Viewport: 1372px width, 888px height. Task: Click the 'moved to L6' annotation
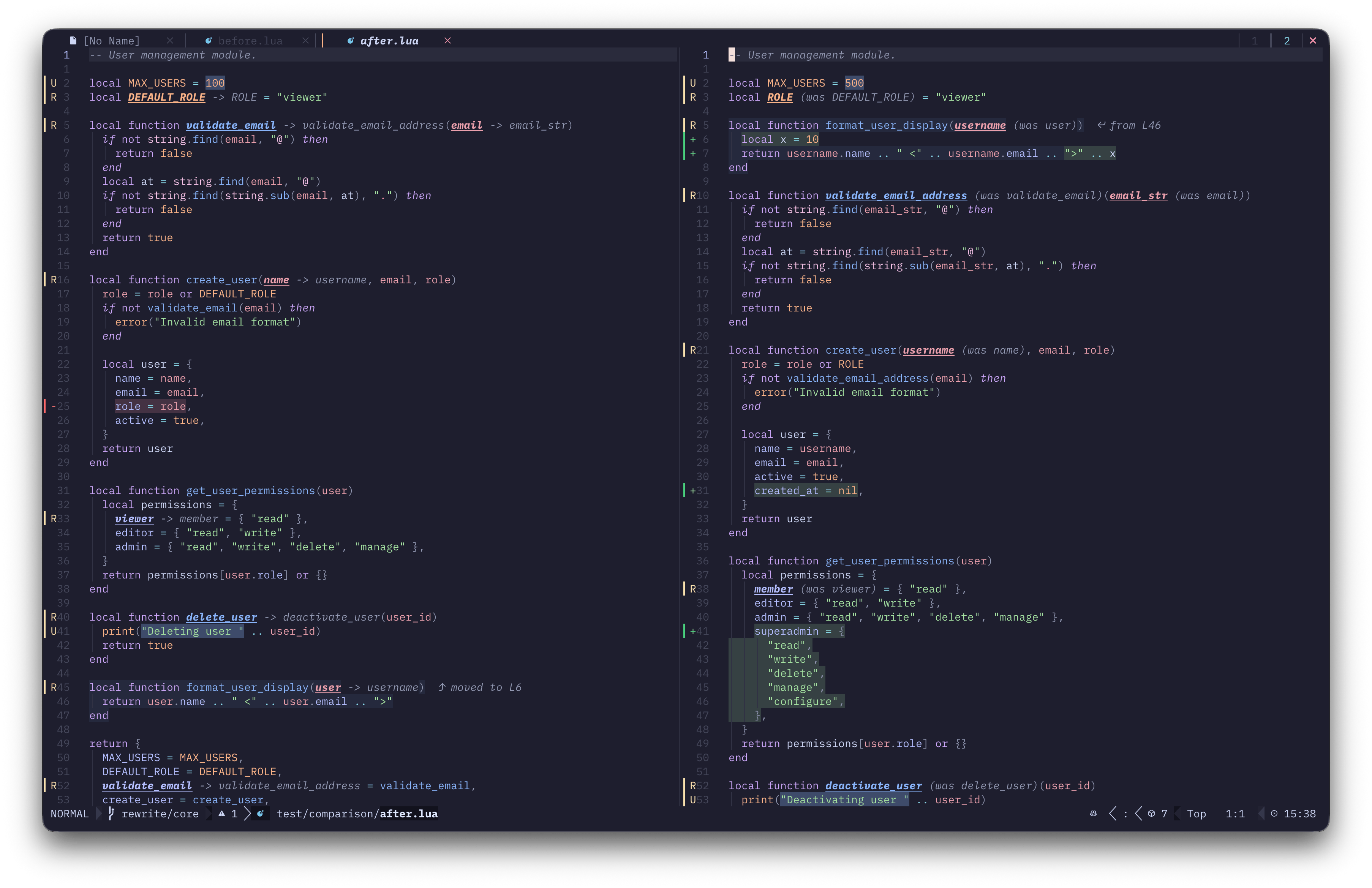tap(480, 687)
